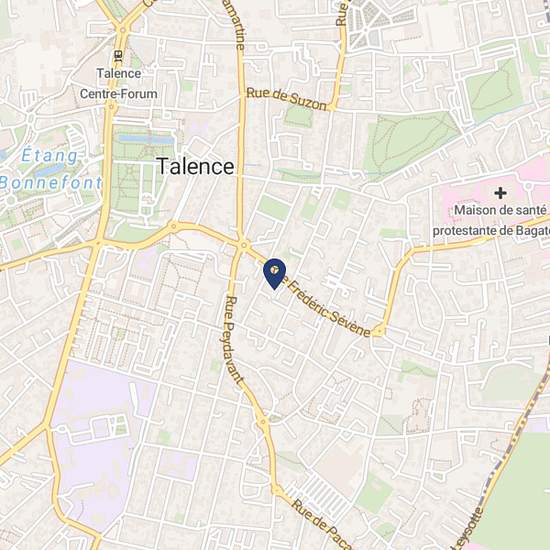Screen dimensions: 550x550
Task: Click the black hospital cross icon
Action: coord(500,193)
